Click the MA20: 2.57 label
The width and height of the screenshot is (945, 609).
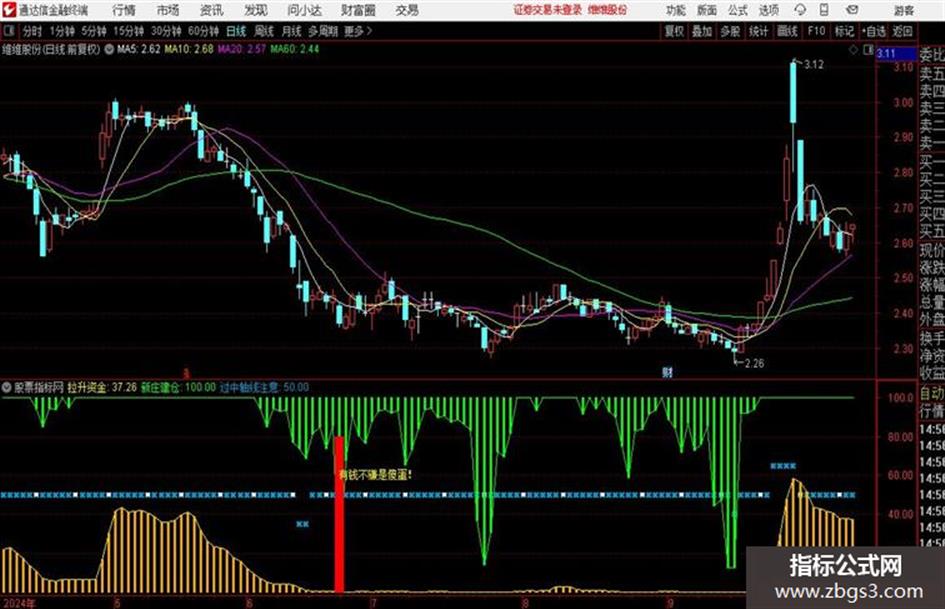coord(241,49)
